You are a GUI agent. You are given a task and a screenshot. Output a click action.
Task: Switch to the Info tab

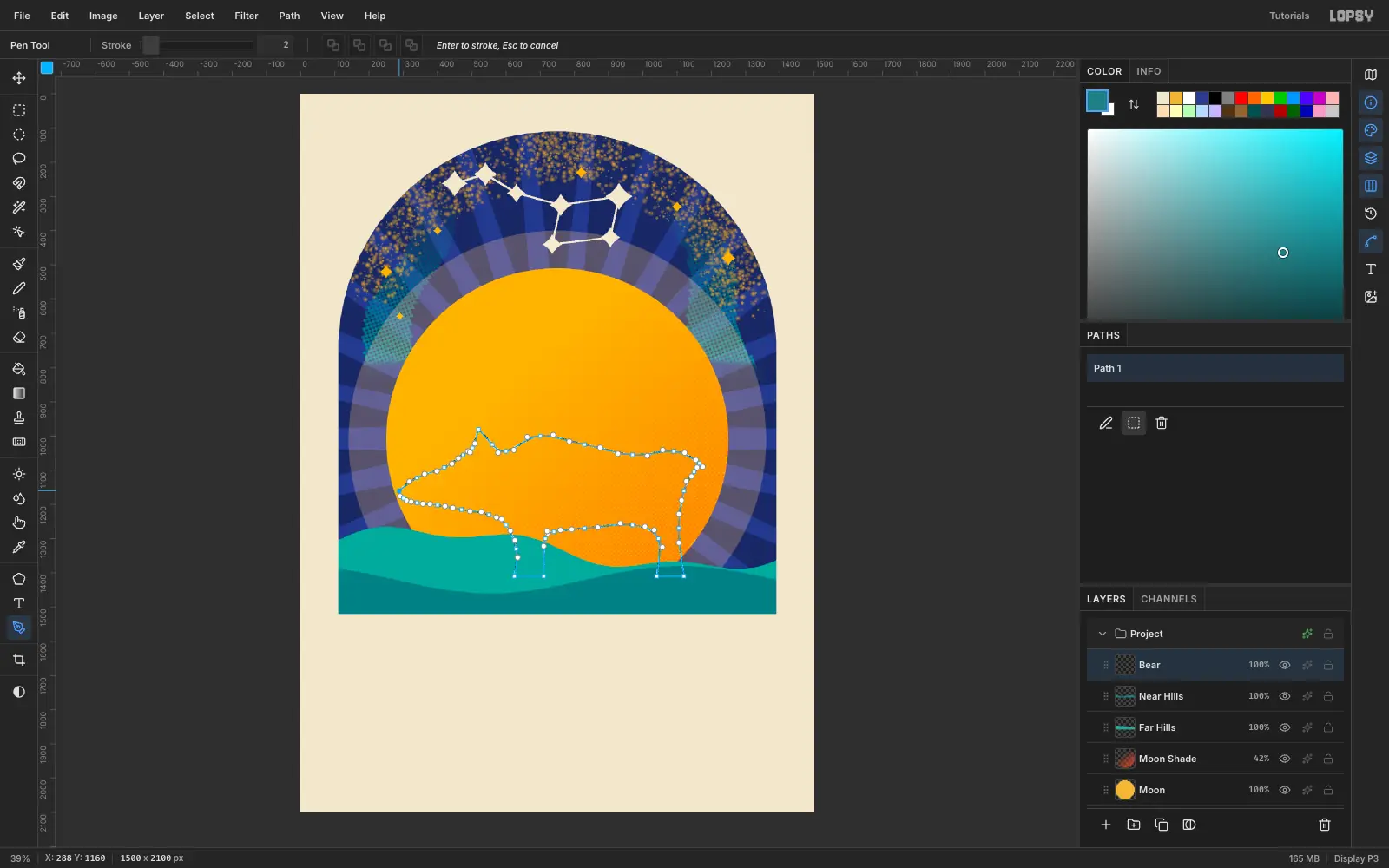(1149, 71)
